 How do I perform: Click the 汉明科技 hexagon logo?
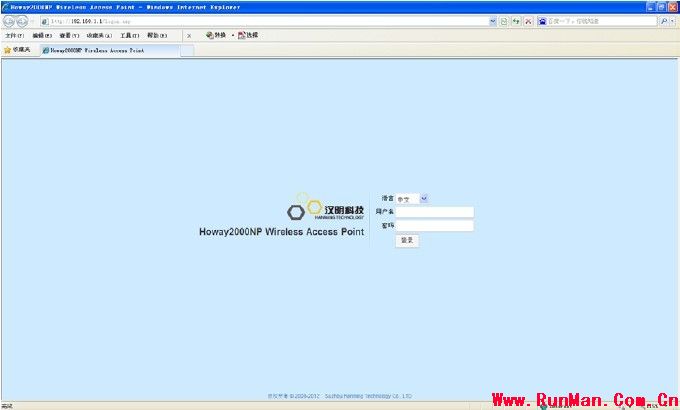pyautogui.click(x=326, y=208)
